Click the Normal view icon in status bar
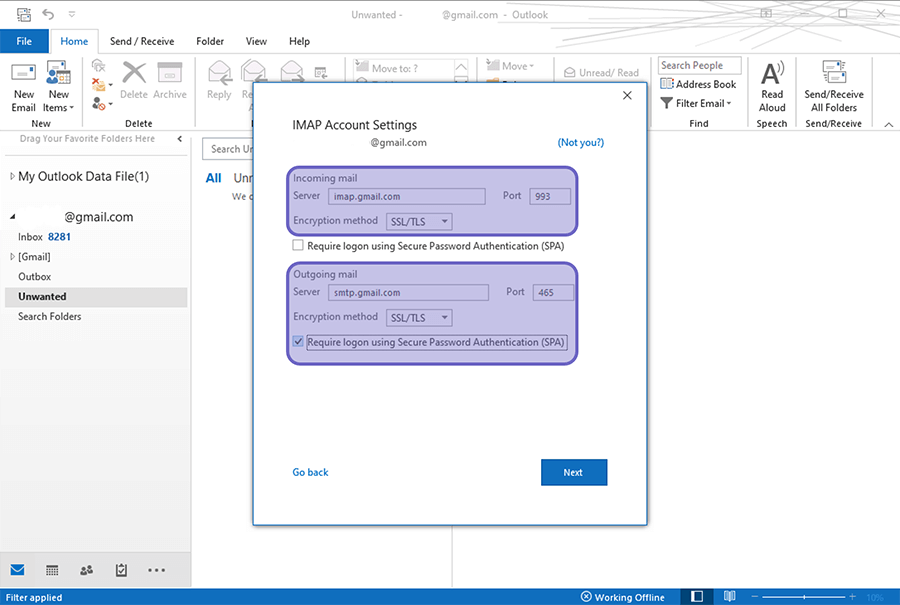 click(x=697, y=597)
